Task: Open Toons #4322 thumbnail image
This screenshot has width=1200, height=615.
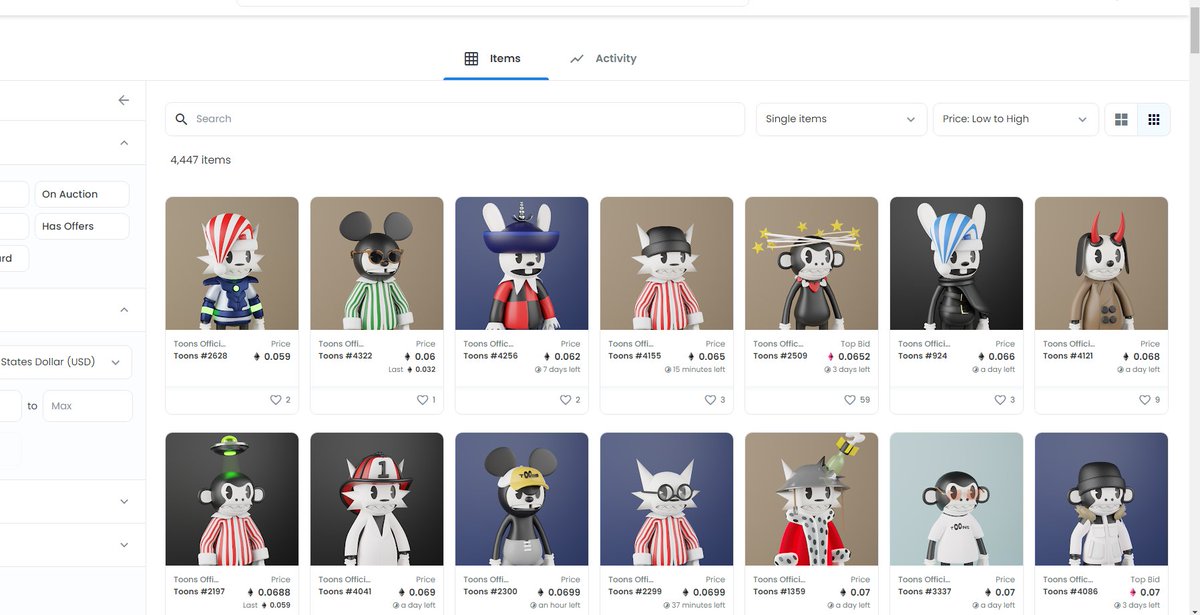Action: [x=377, y=263]
